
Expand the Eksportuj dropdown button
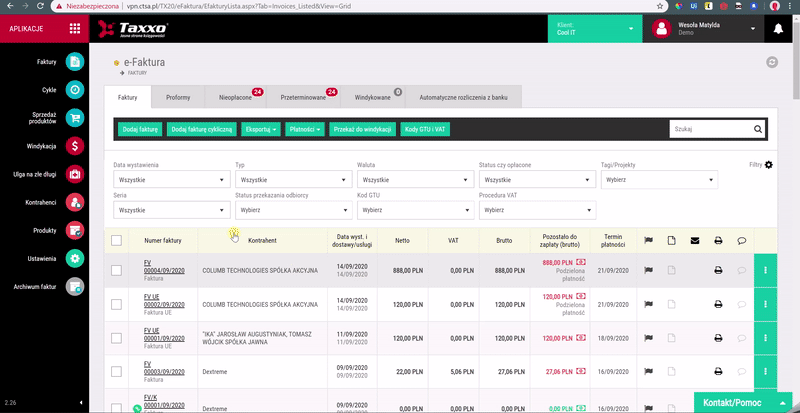point(261,130)
